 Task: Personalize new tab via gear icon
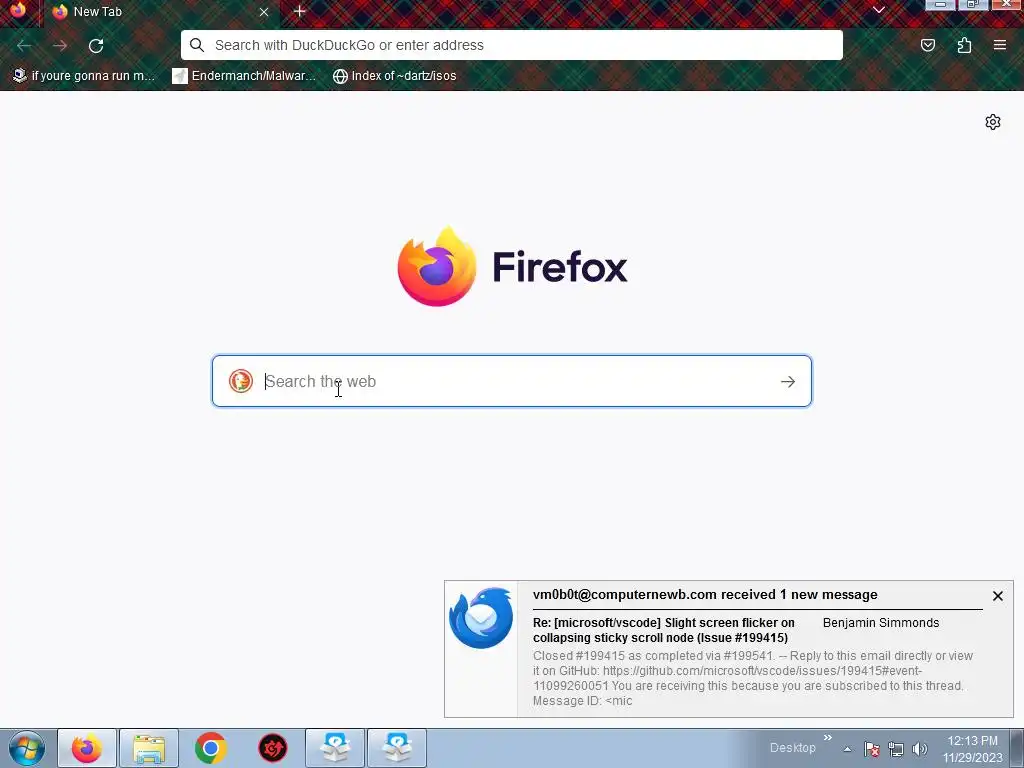[x=993, y=122]
